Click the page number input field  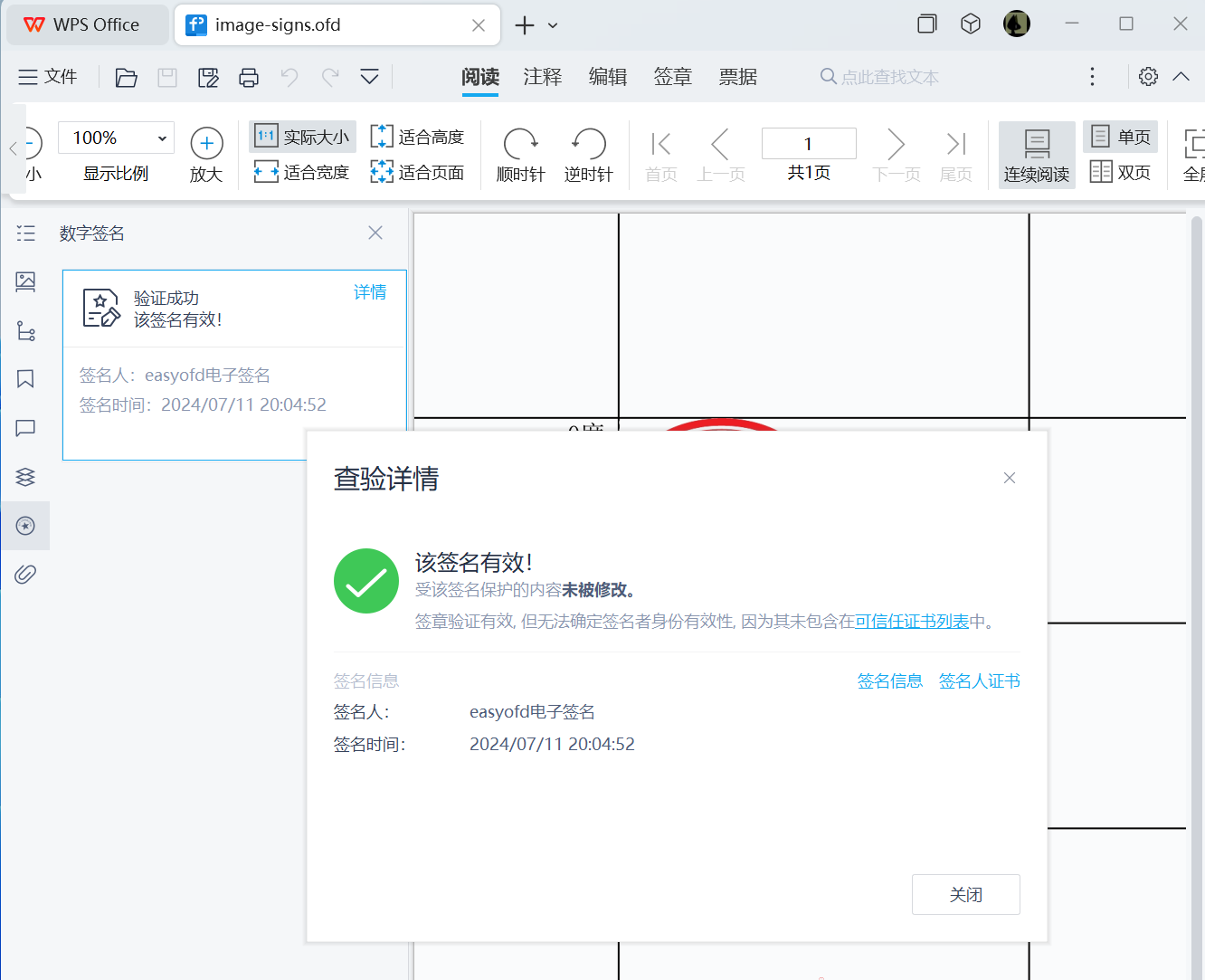(808, 142)
